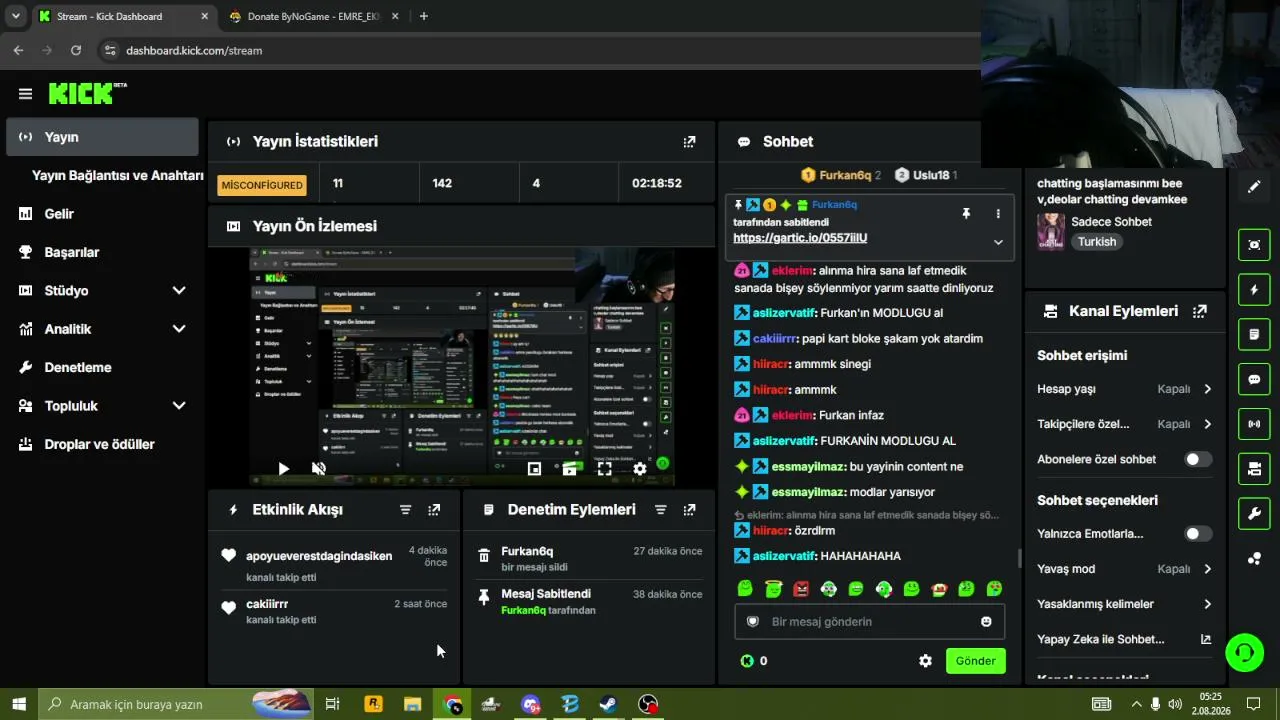The image size is (1280, 720).
Task: Pop out the Kanal Eylemleri panel
Action: coord(1200,311)
